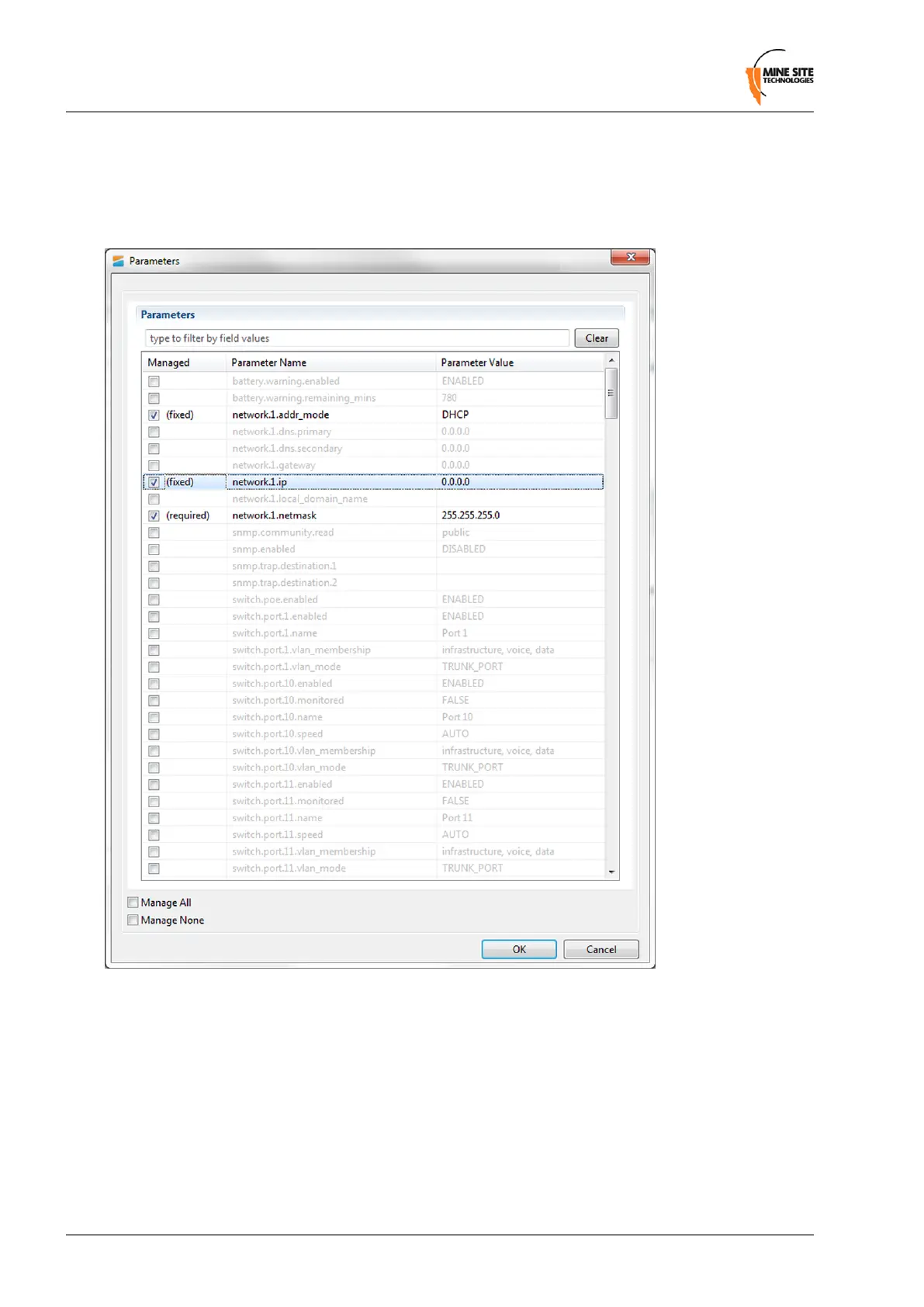Clear the filter text with Clear button
Image resolution: width=924 pixels, height=1307 pixels.
(x=597, y=338)
